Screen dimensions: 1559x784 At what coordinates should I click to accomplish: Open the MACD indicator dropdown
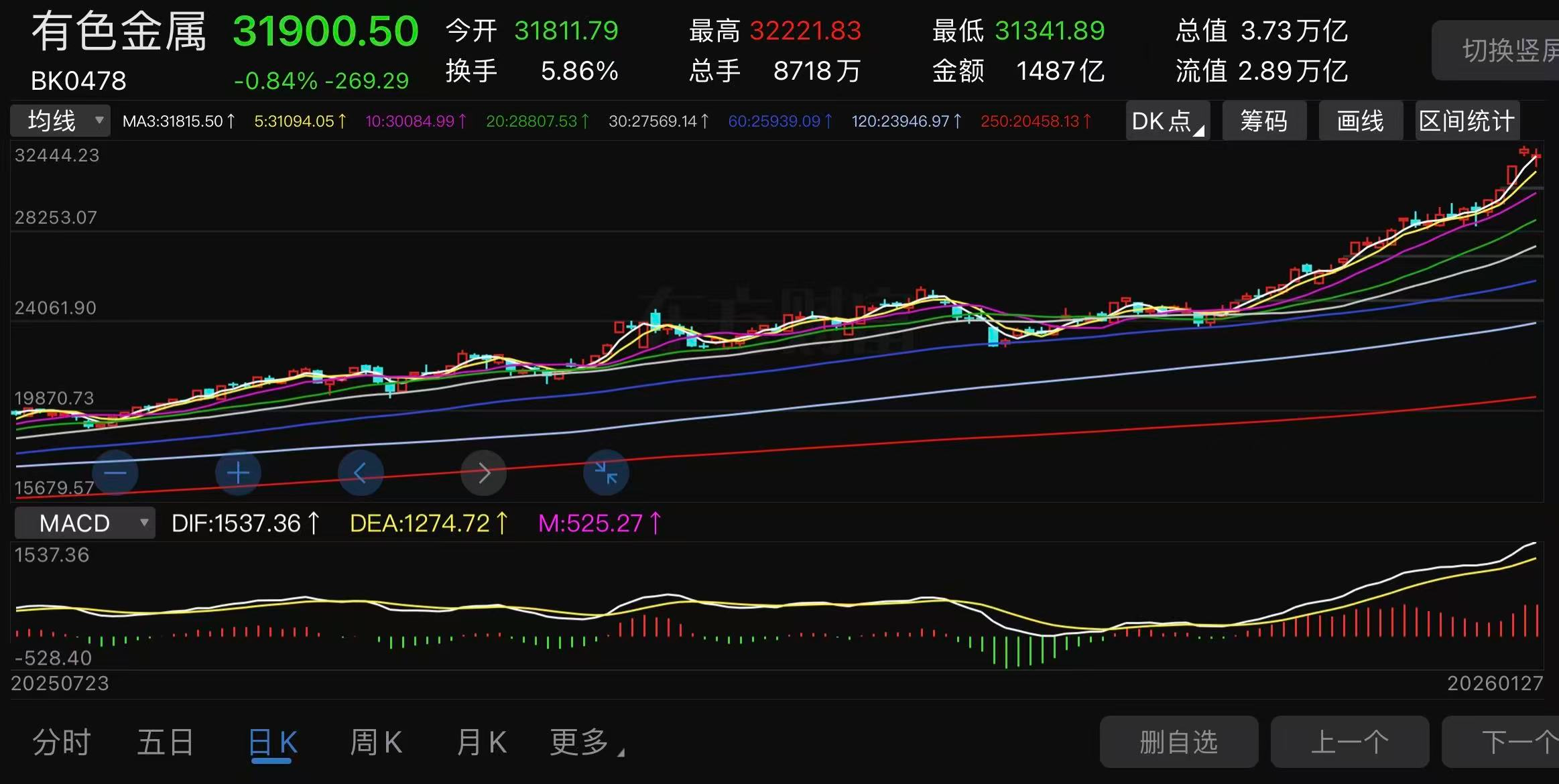coord(85,523)
